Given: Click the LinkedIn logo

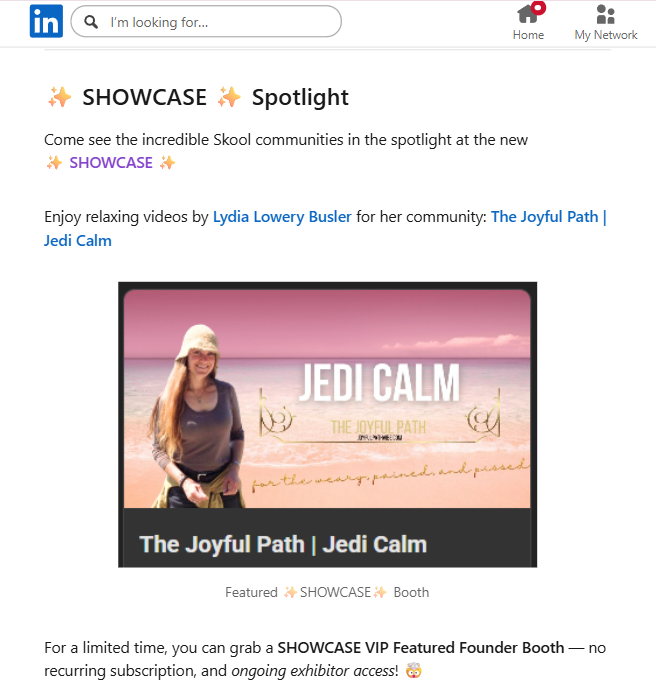Looking at the screenshot, I should pyautogui.click(x=46, y=21).
